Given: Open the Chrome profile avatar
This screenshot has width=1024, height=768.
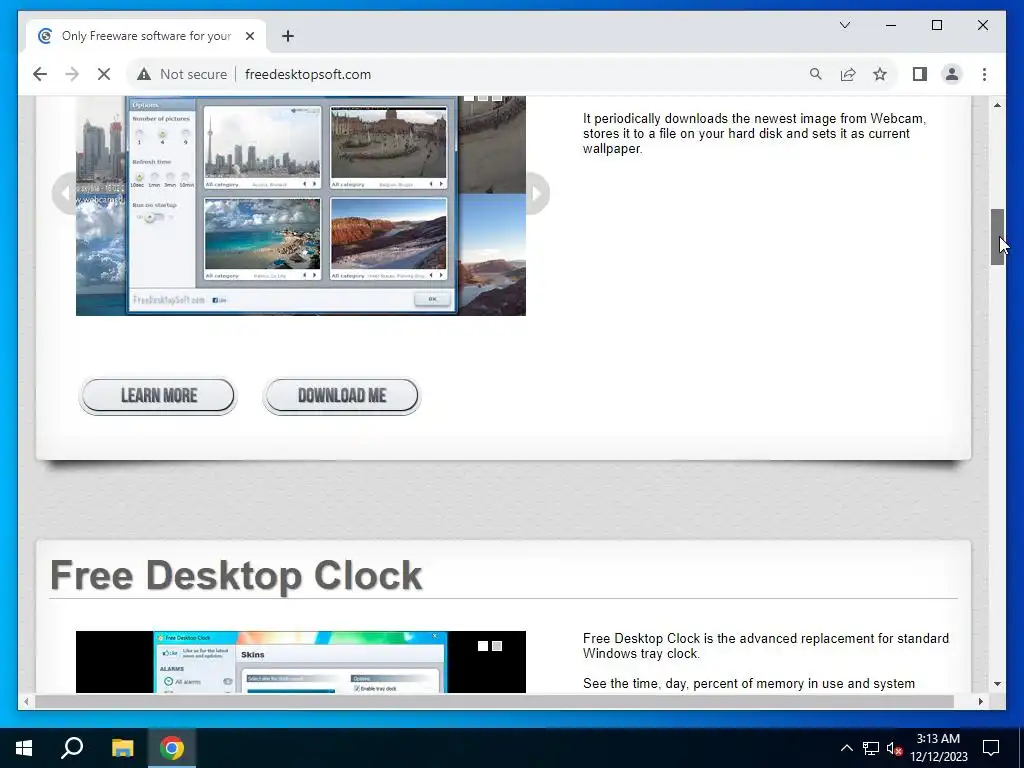Looking at the screenshot, I should tap(952, 74).
